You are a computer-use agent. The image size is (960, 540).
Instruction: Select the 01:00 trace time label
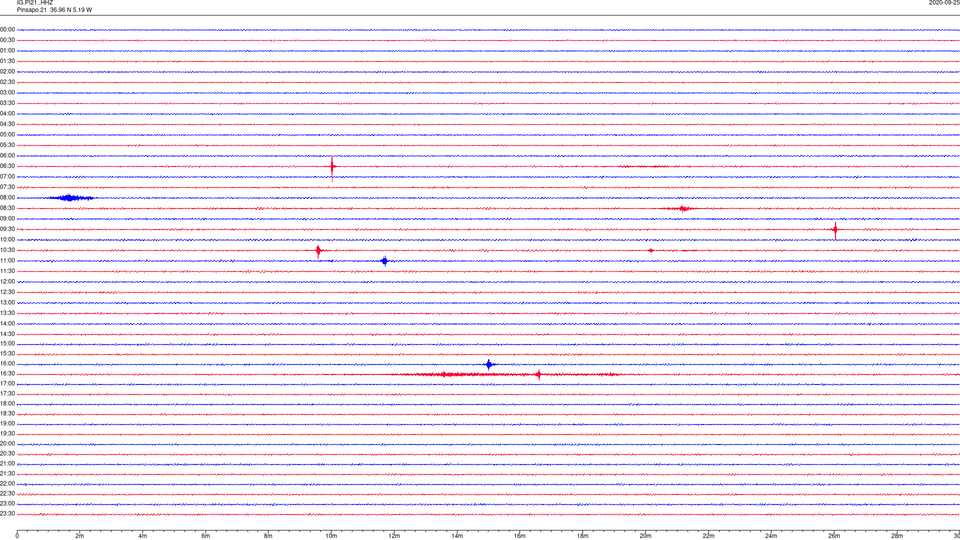pyautogui.click(x=7, y=51)
